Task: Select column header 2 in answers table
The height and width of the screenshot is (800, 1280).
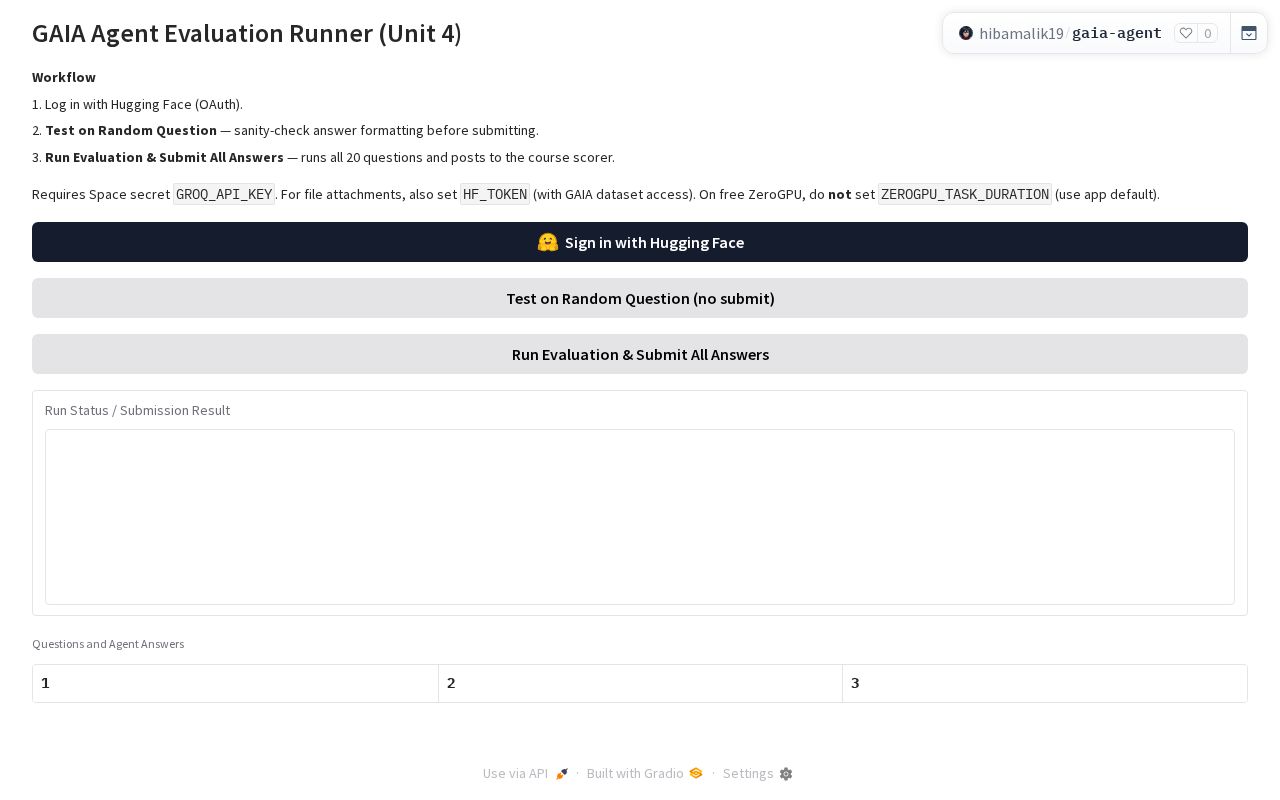Action: point(640,683)
